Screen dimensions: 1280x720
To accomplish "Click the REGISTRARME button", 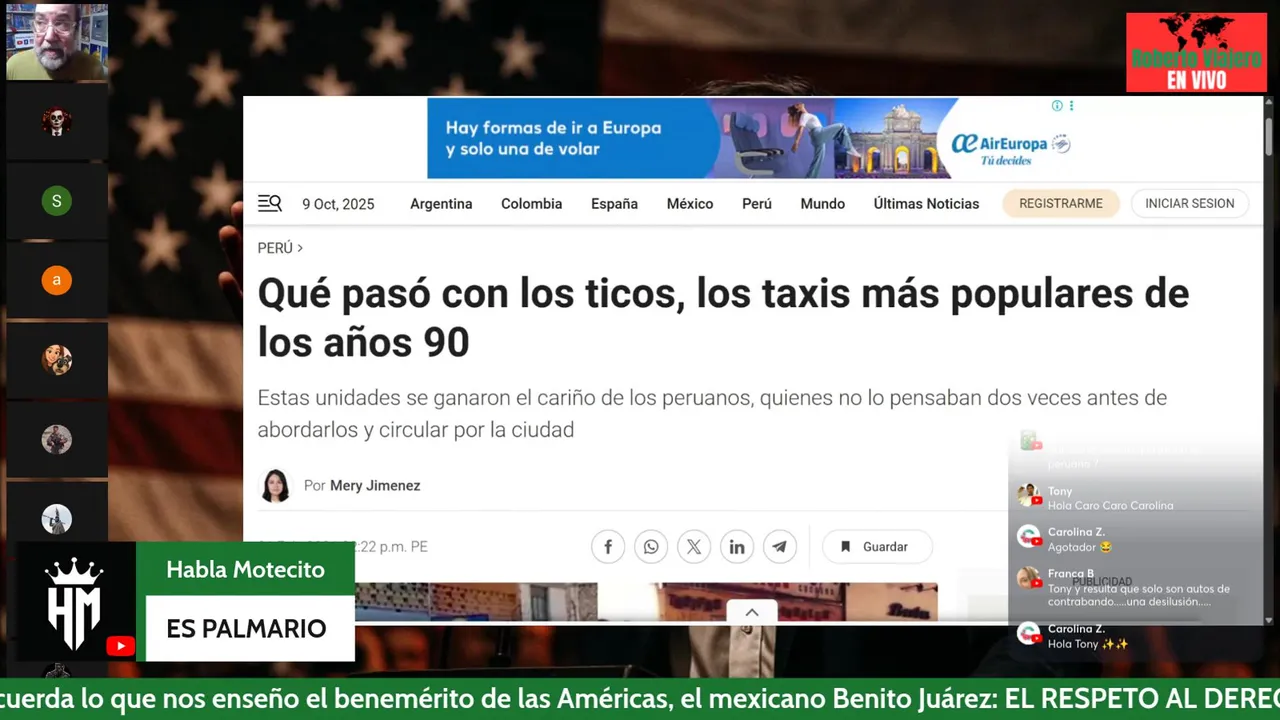I will point(1061,203).
